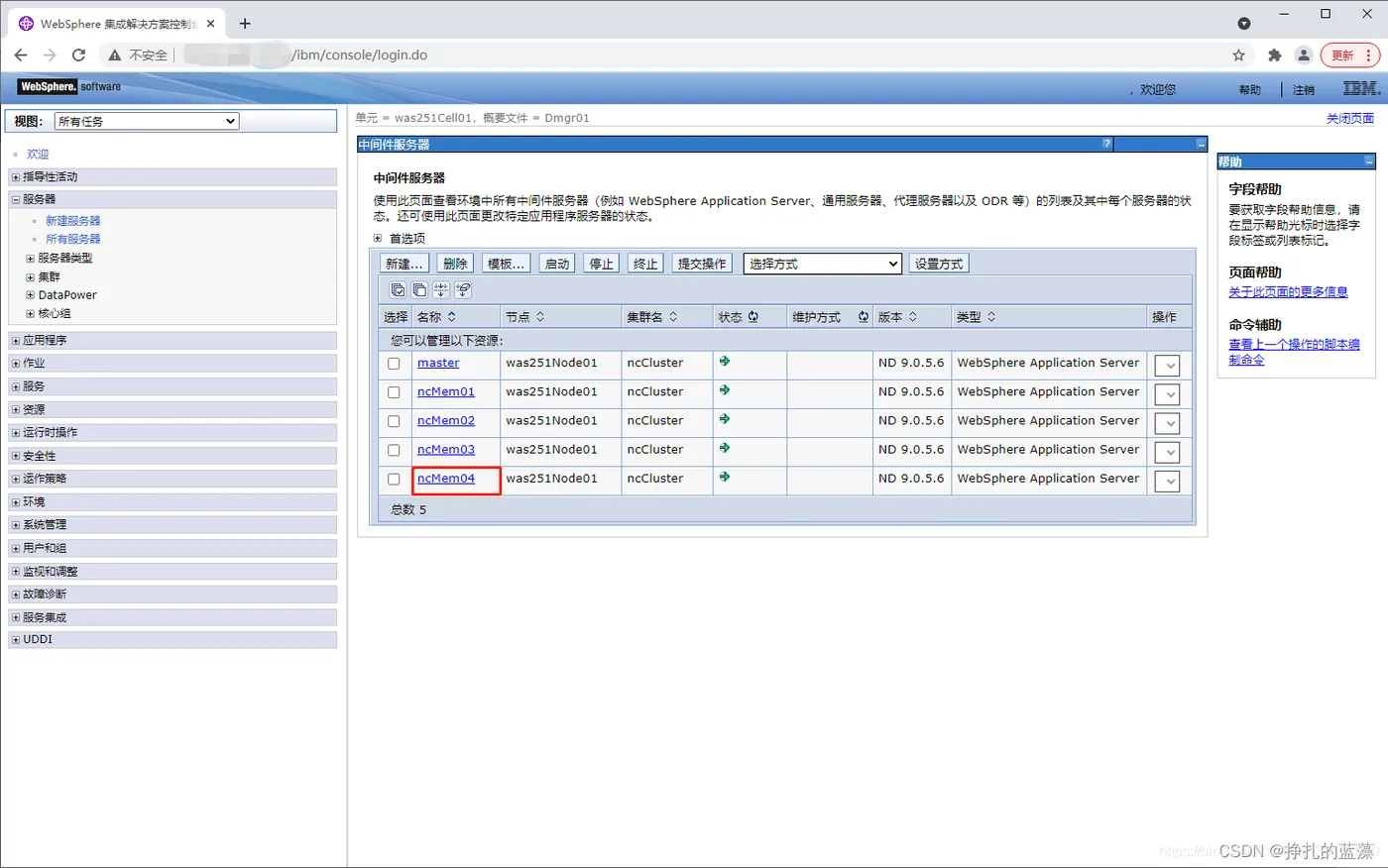Image resolution: width=1388 pixels, height=868 pixels.
Task: Click the green status arrow for ncMem03
Action: [725, 448]
